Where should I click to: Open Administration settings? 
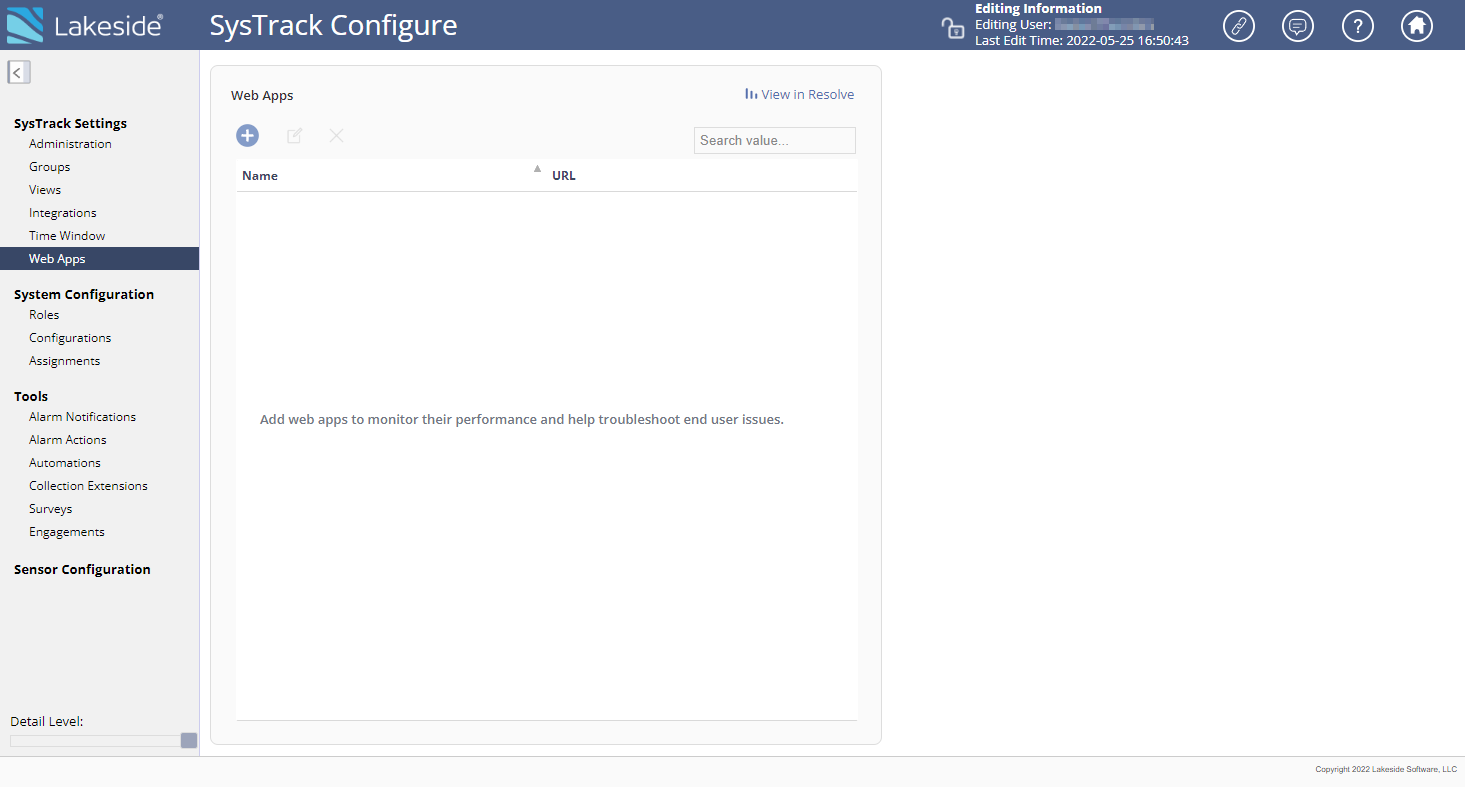[70, 144]
